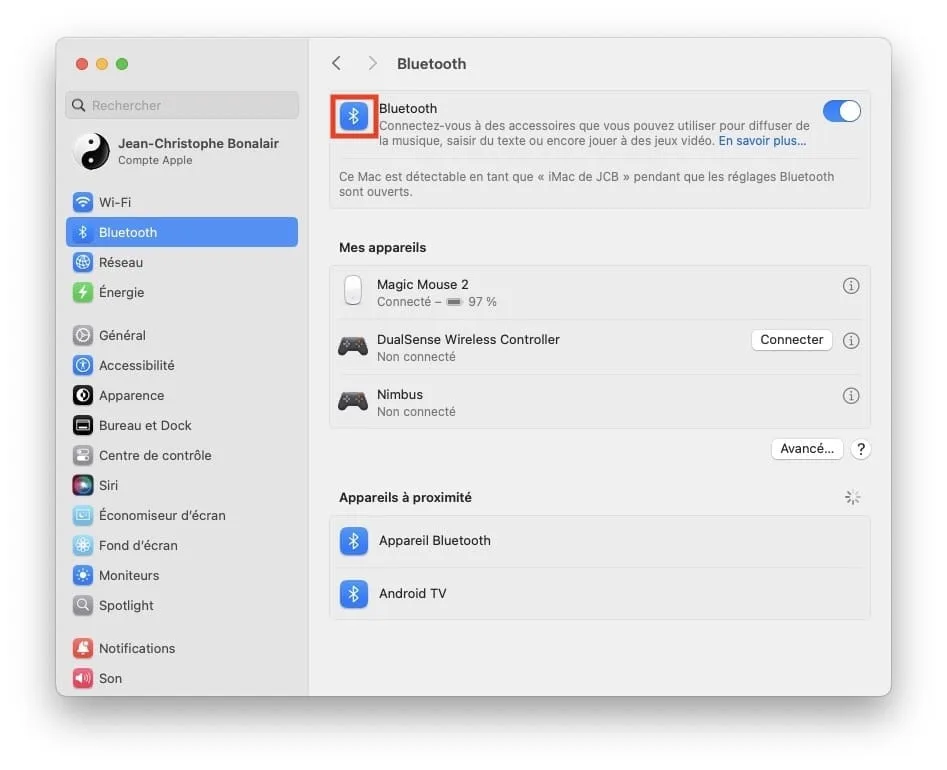
Task: Turn off the Bluetooth switch
Action: [841, 111]
